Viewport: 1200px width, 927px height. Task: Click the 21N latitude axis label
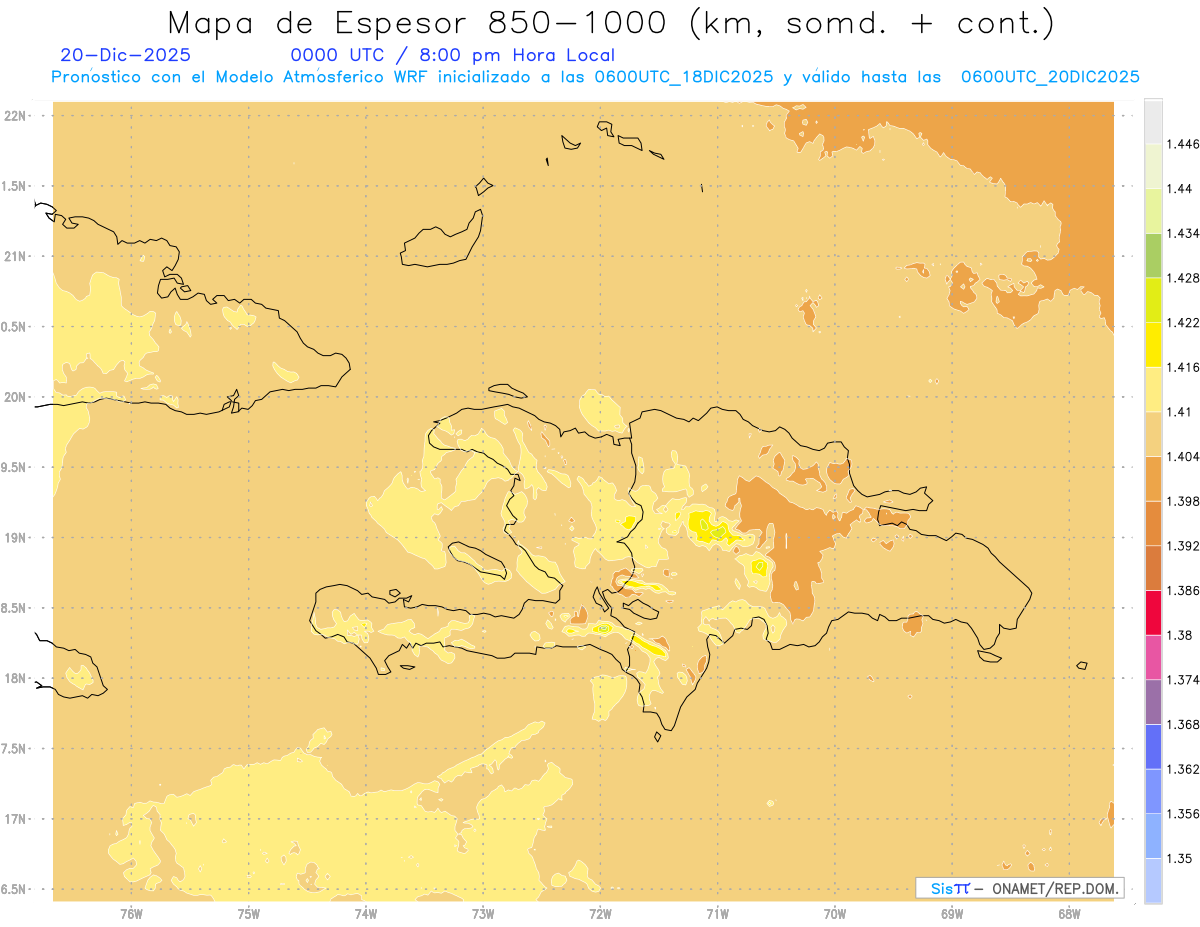click(x=17, y=257)
